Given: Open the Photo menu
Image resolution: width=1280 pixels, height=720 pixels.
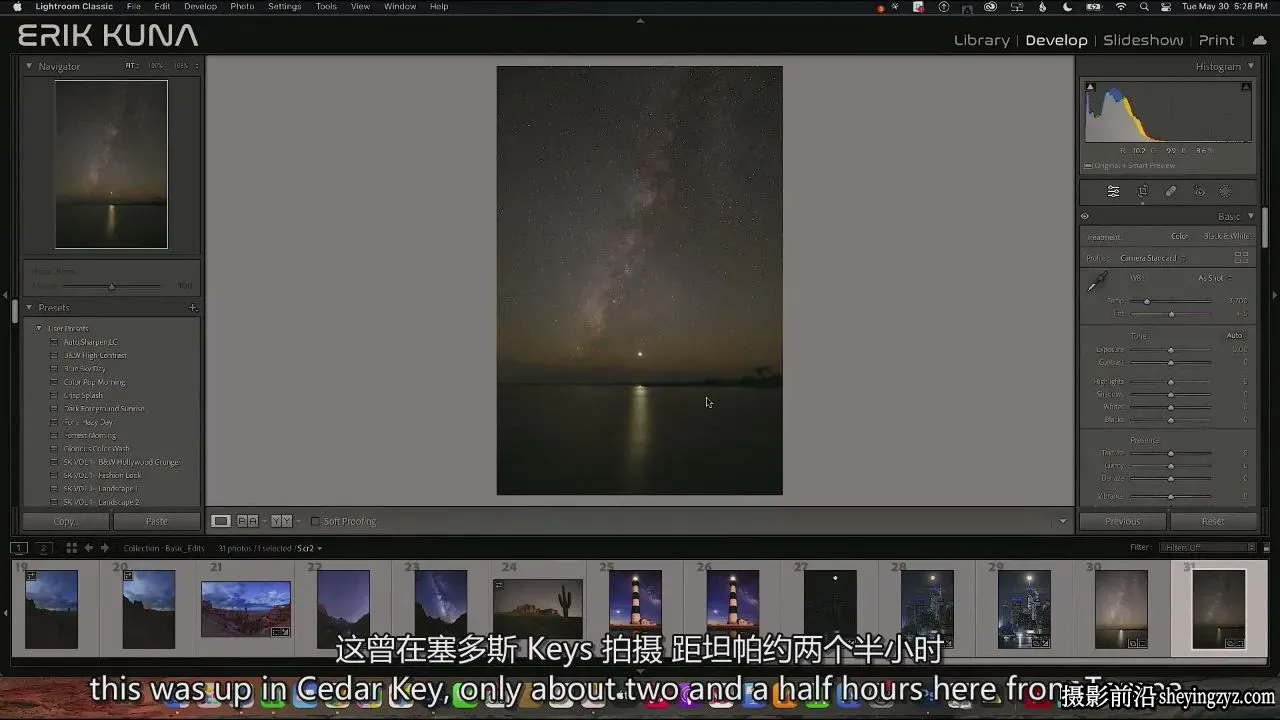Looking at the screenshot, I should tap(242, 7).
